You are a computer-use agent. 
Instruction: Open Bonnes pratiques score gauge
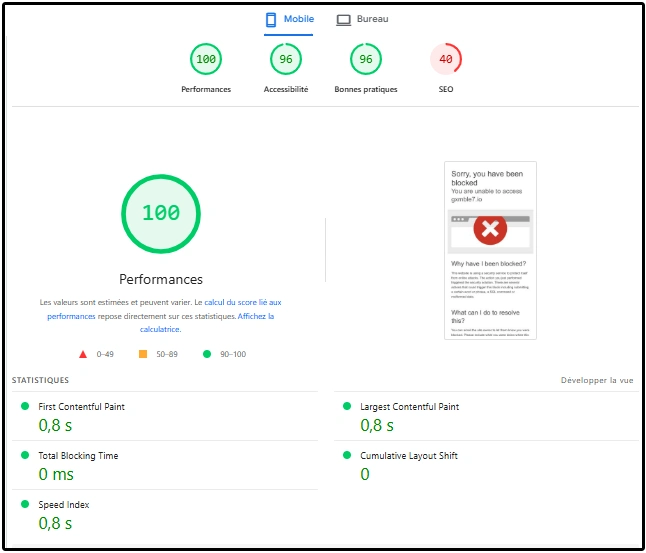click(x=366, y=60)
